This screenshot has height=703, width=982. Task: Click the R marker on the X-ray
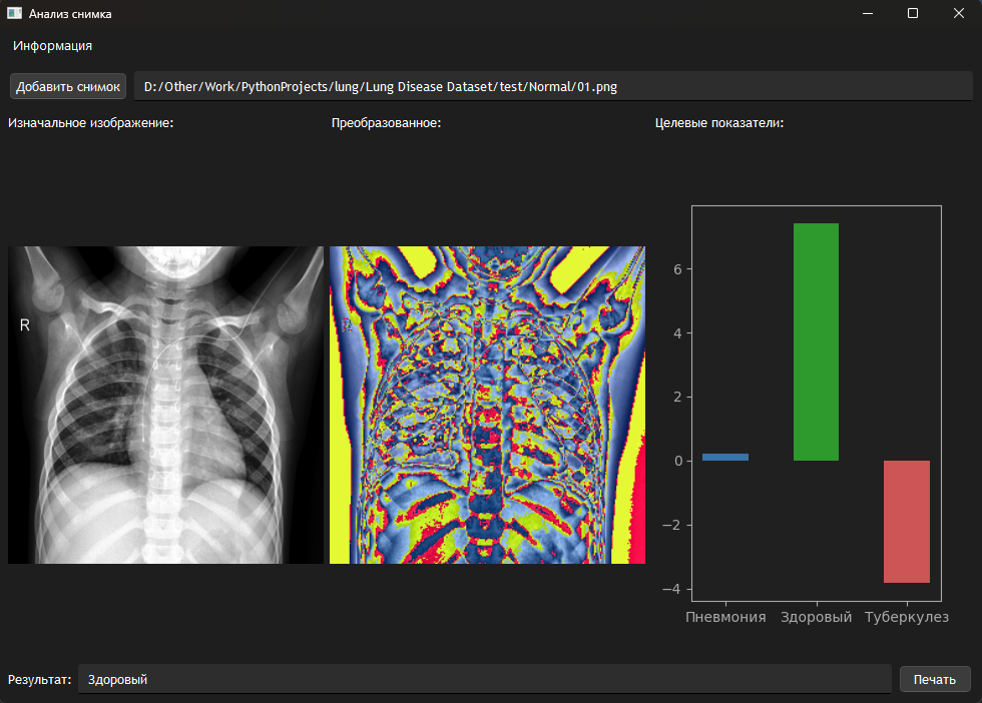click(x=24, y=325)
